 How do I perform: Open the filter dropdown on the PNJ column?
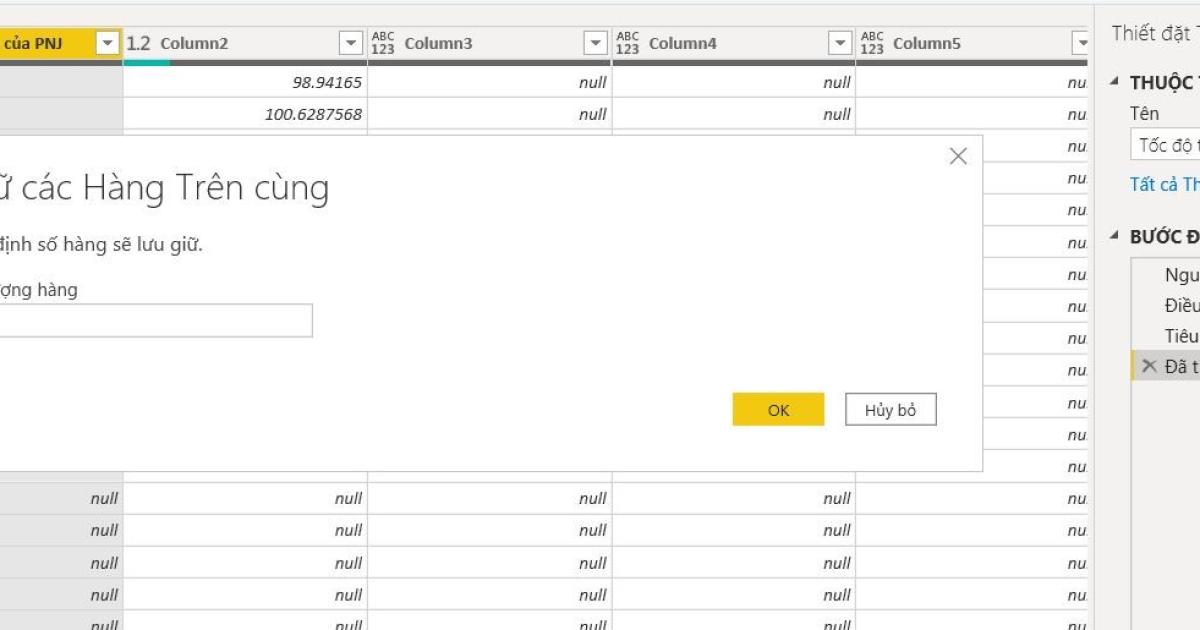pos(107,44)
